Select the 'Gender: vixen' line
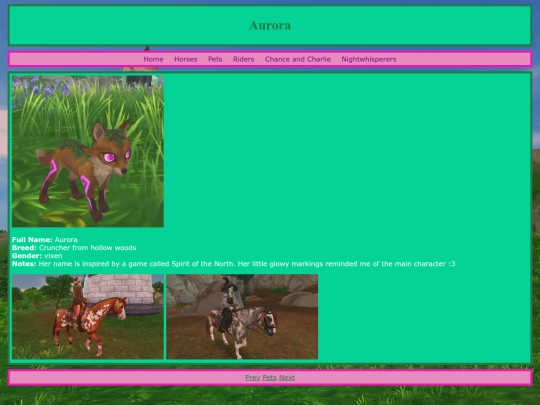Viewport: 540px width, 405px height. (37, 256)
